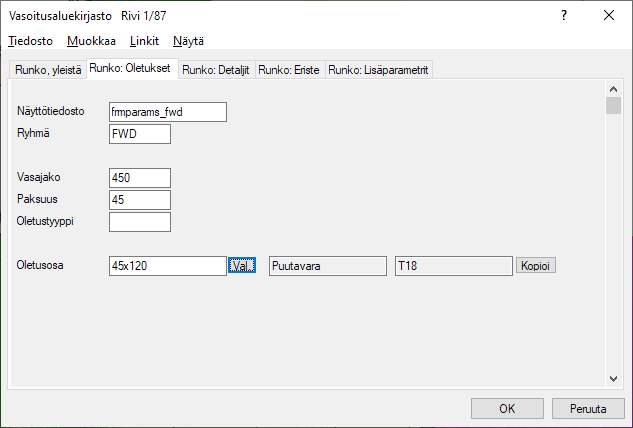
Task: Cancel with the Peruuta button
Action: click(x=589, y=408)
